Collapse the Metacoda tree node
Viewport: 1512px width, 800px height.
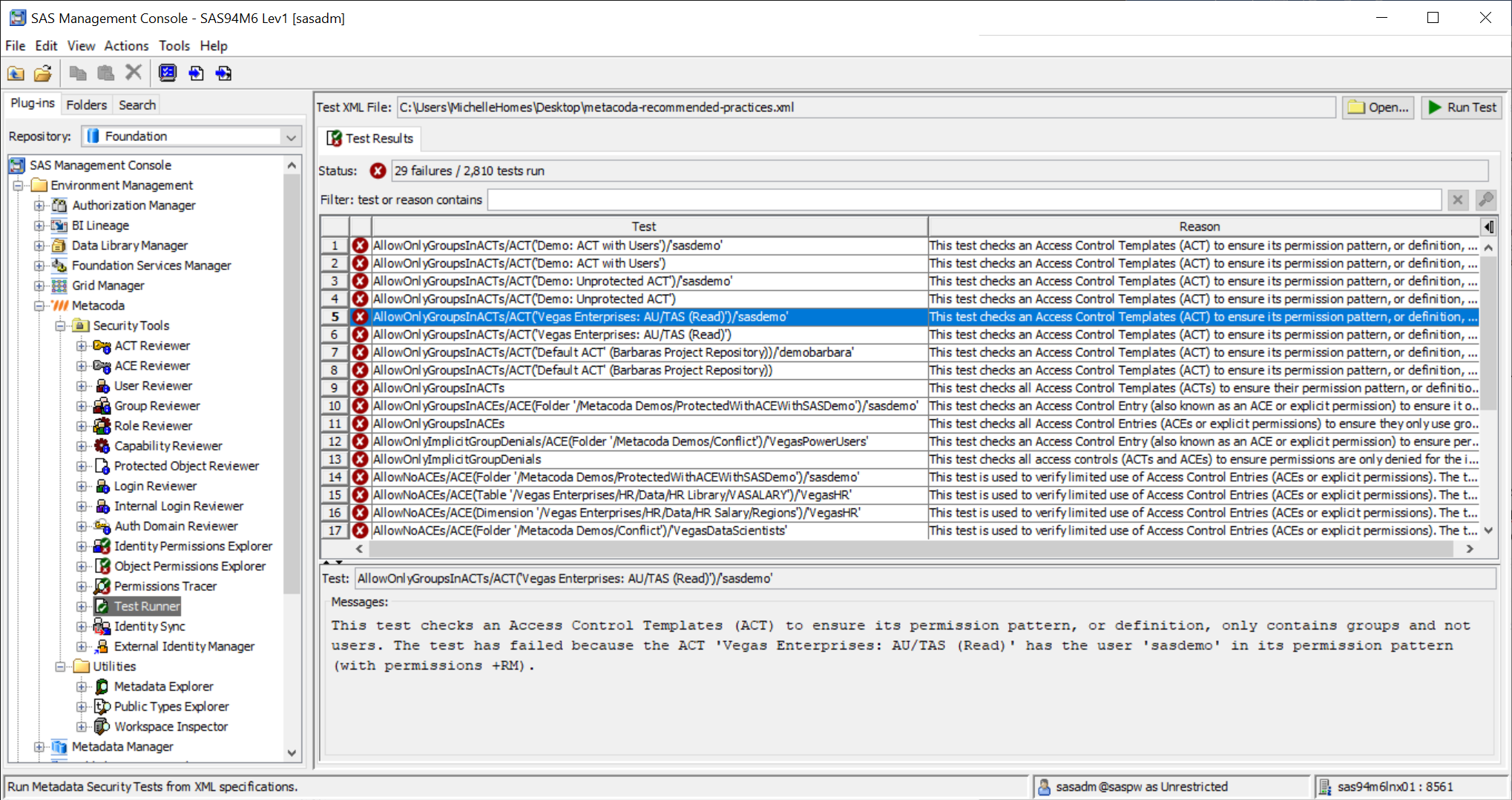(x=39, y=306)
